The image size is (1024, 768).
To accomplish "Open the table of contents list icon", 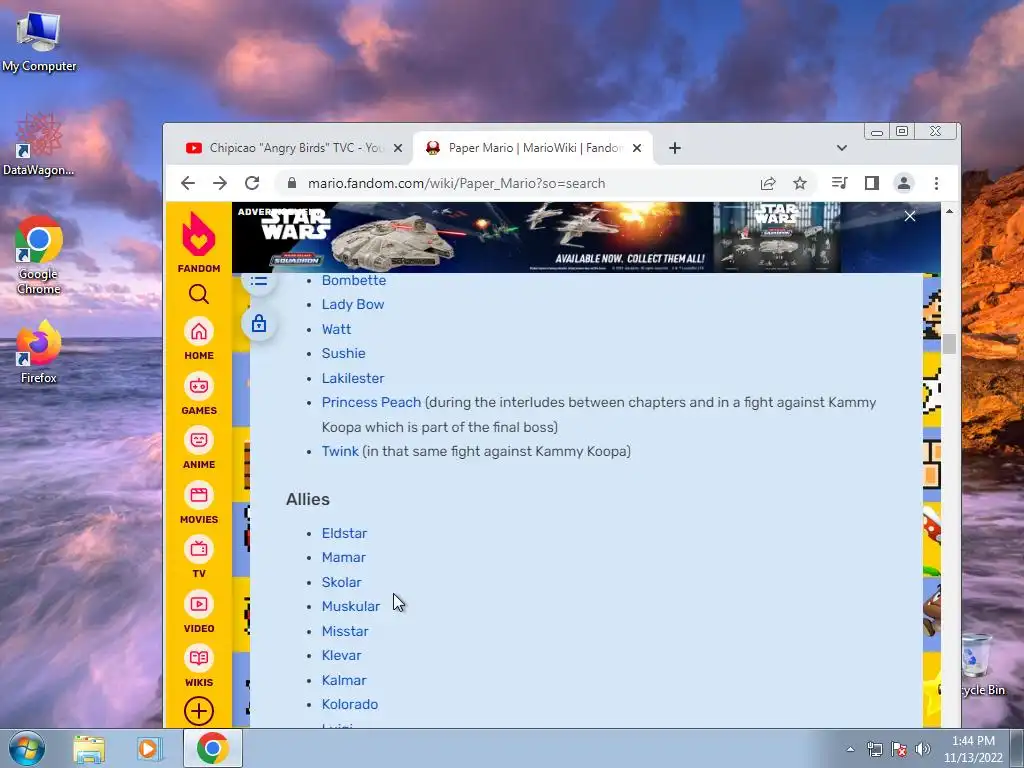I will [259, 281].
